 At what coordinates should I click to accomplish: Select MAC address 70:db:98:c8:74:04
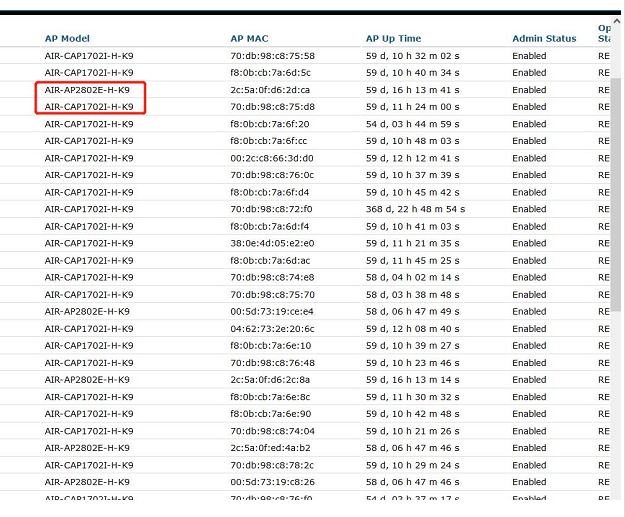click(273, 431)
